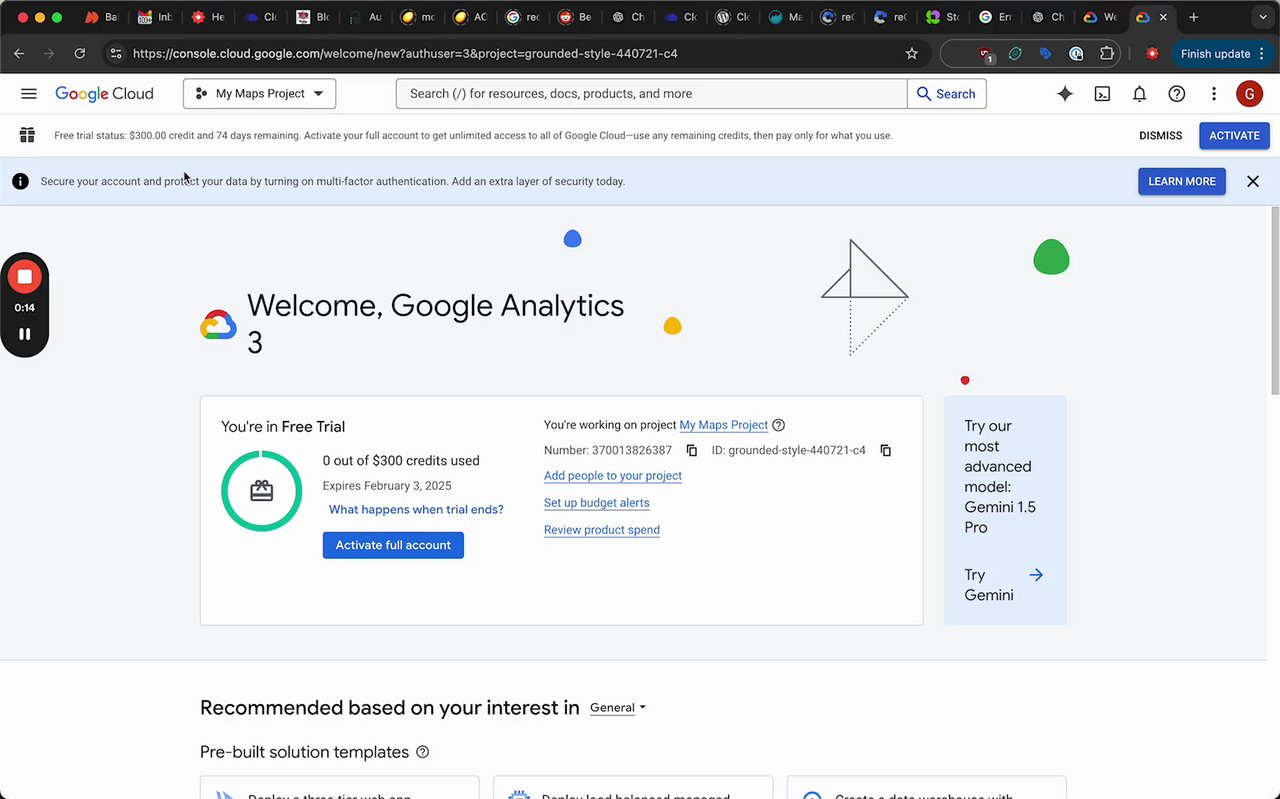
Task: Pause the screen recording
Action: click(x=25, y=334)
